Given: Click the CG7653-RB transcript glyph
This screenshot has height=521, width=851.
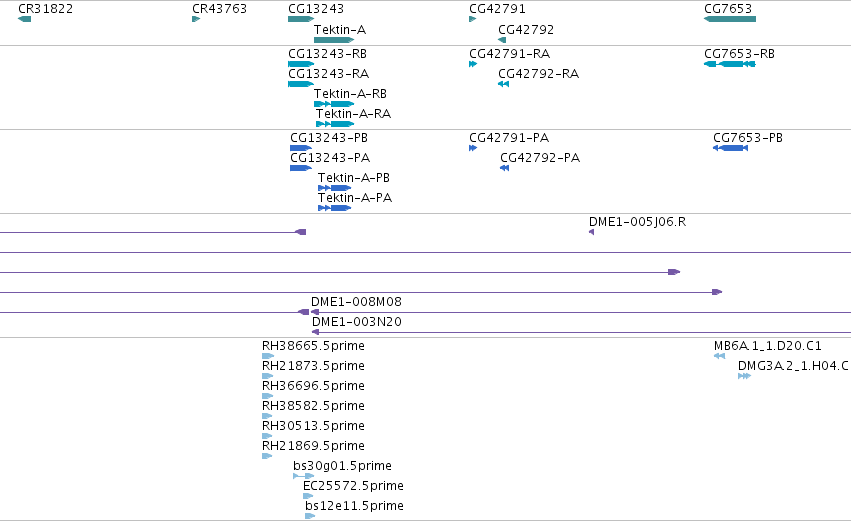Looking at the screenshot, I should tap(730, 64).
